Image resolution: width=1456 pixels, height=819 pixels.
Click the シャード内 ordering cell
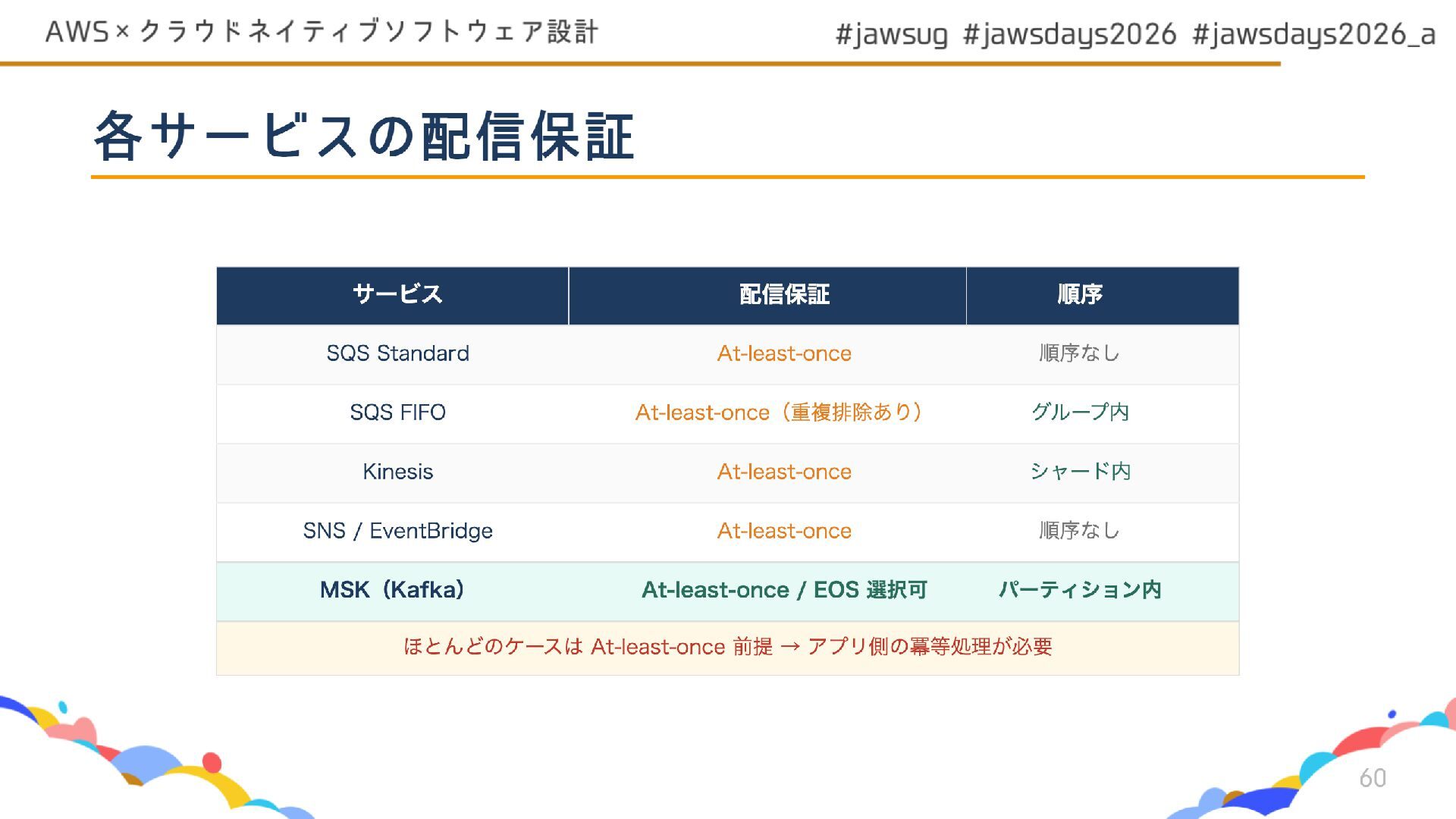point(1080,472)
